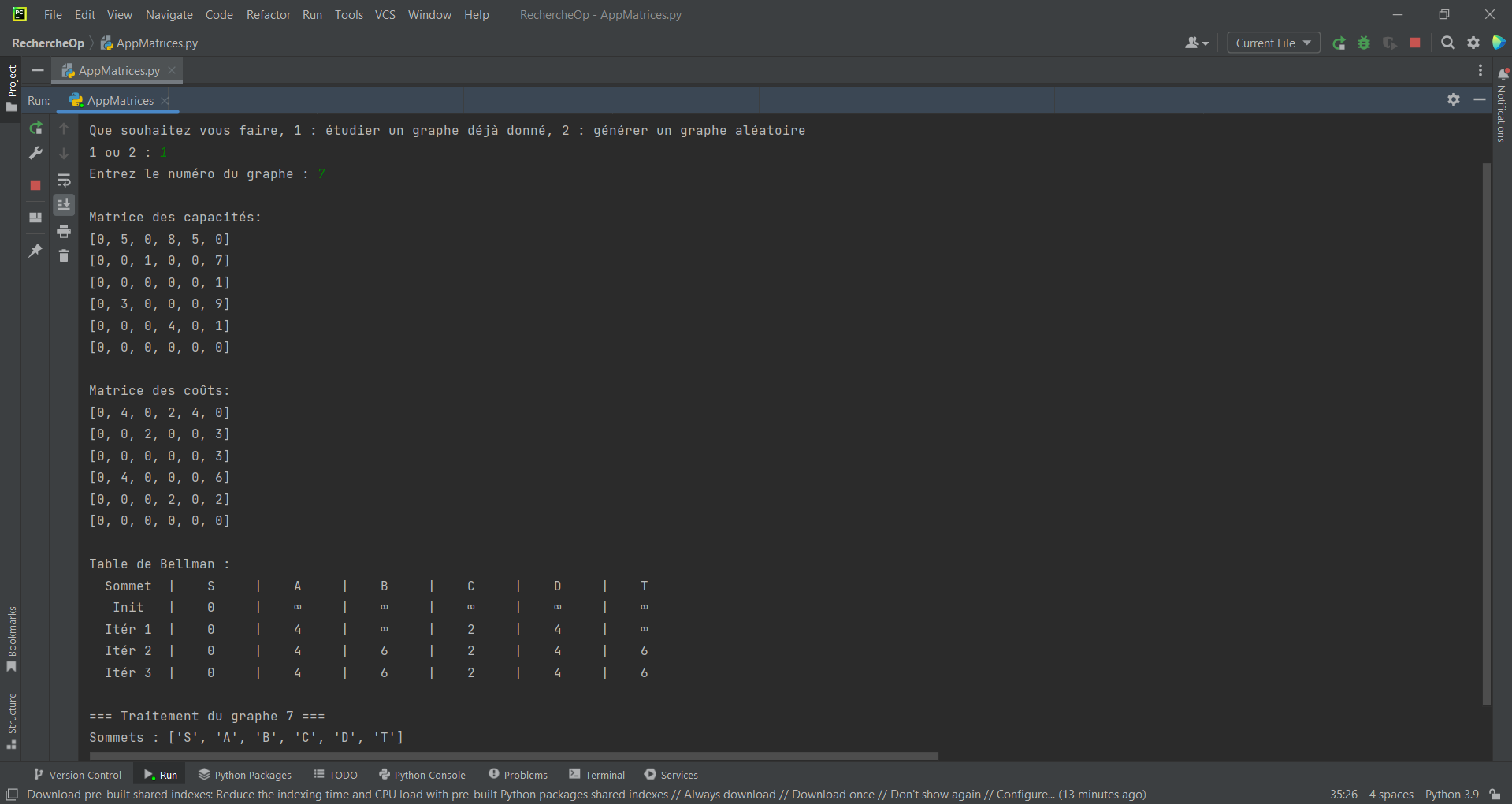Click the console horizontal scrollbar
The width and height of the screenshot is (1512, 804).
(x=514, y=755)
